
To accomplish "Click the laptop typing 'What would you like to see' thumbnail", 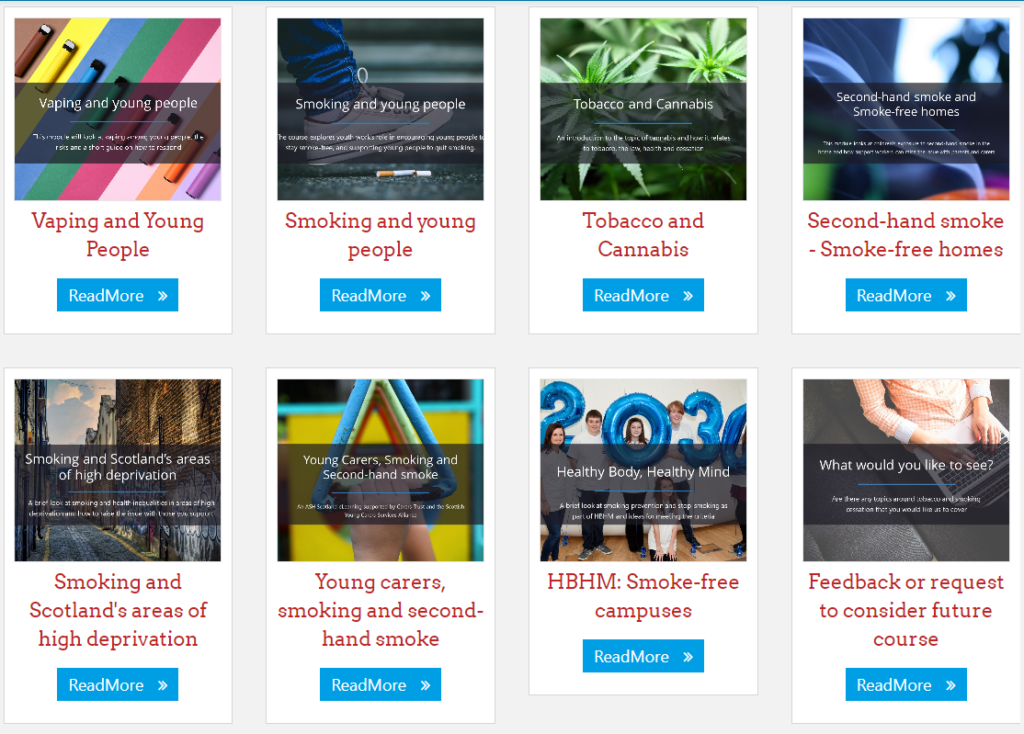I will (x=906, y=470).
